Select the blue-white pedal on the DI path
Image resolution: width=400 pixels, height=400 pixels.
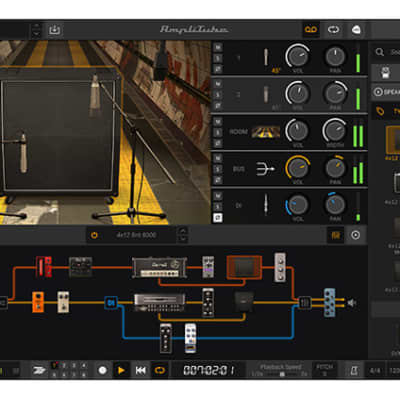pyautogui.click(x=191, y=338)
